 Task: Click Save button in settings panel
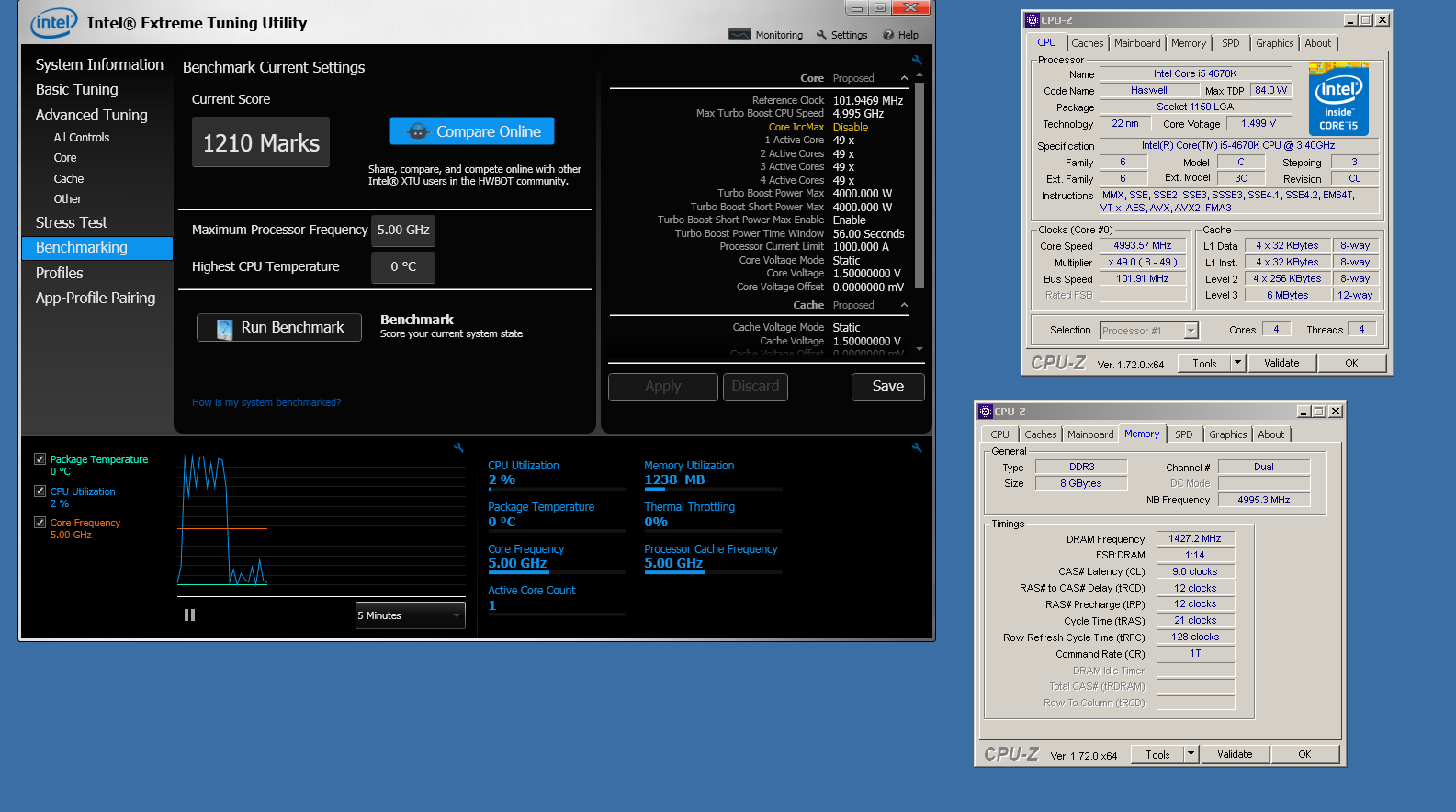[x=888, y=387]
